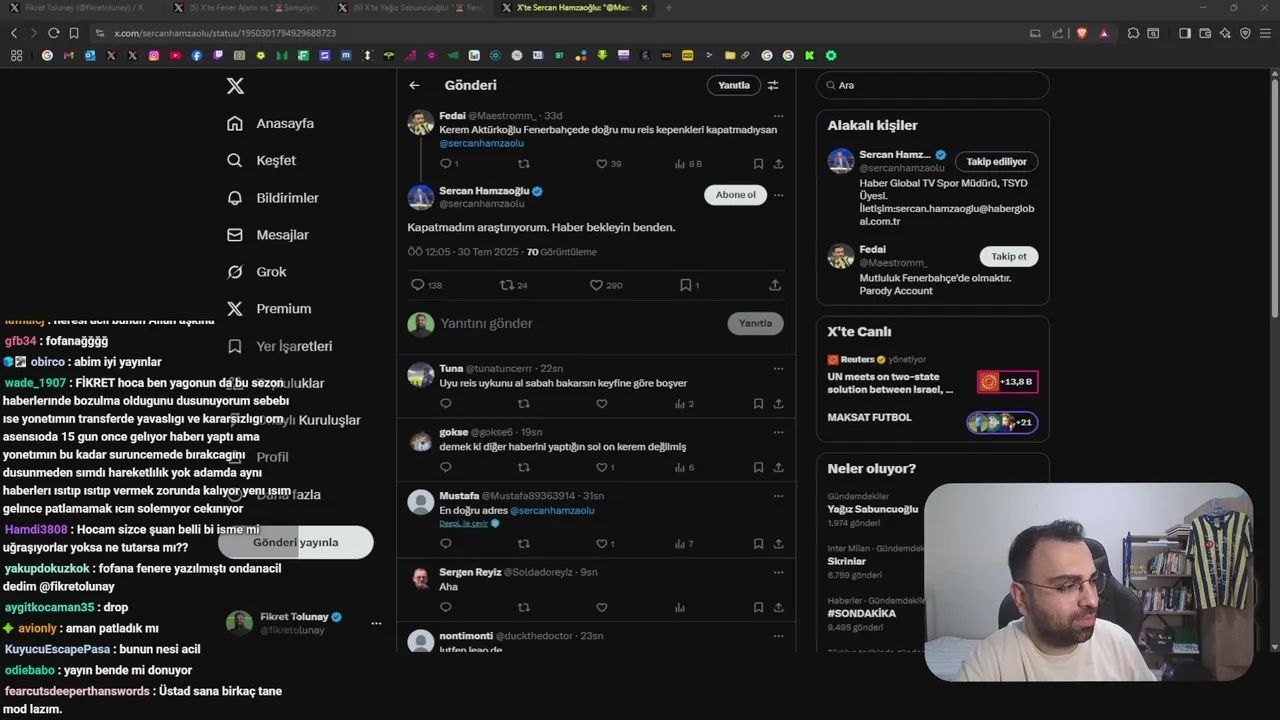Open Brave Shields icon in address bar

click(x=1082, y=33)
